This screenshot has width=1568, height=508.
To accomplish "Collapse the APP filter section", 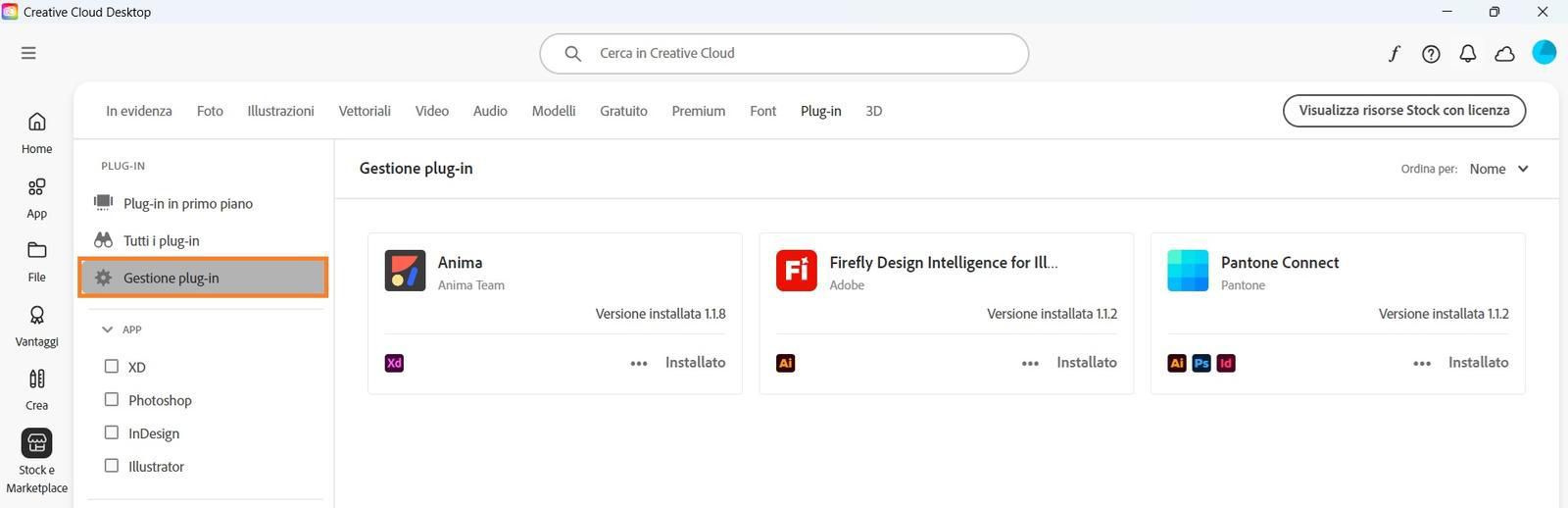I will coord(108,330).
